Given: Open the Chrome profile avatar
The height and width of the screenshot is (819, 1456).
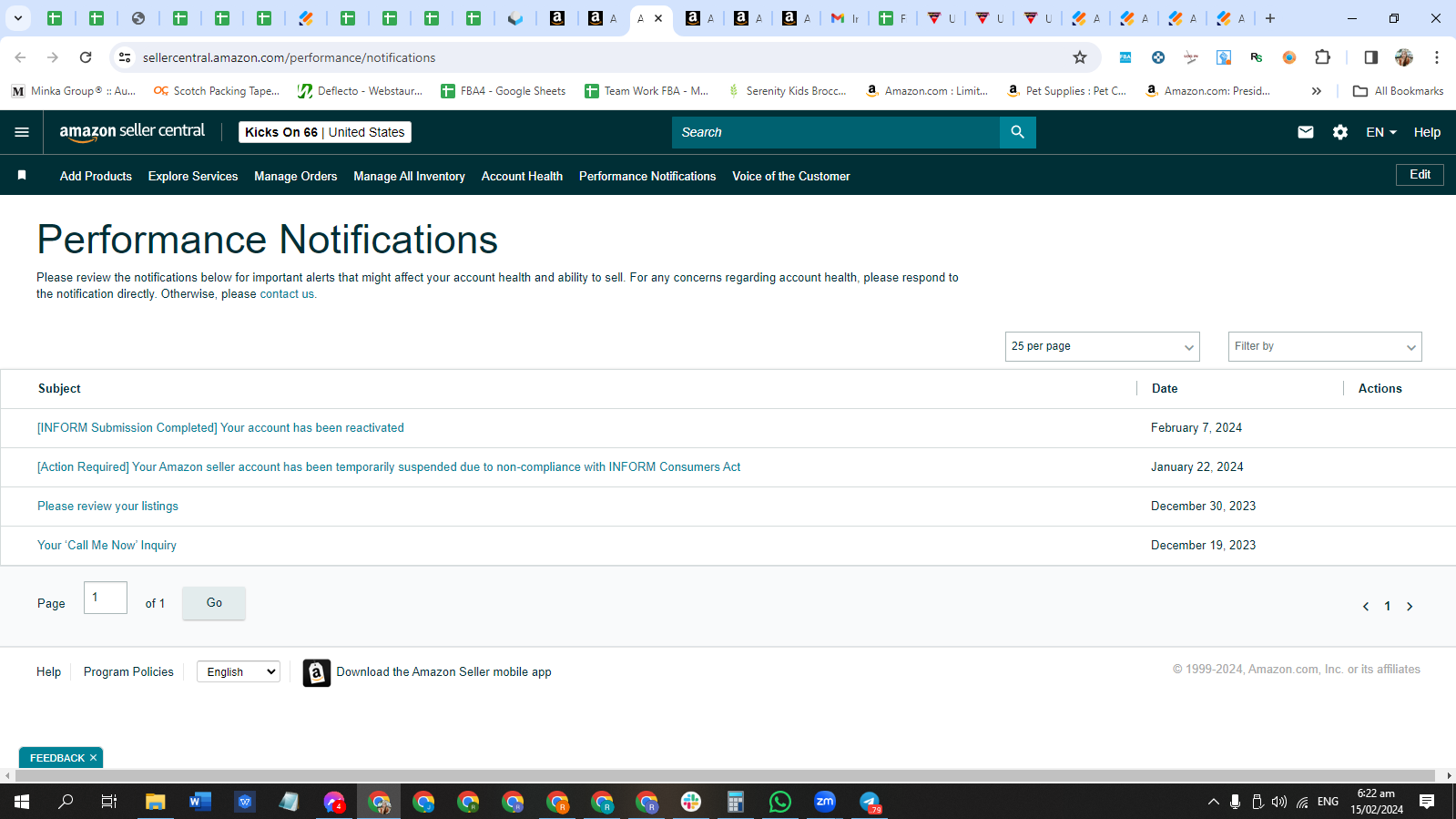Looking at the screenshot, I should (x=1403, y=57).
